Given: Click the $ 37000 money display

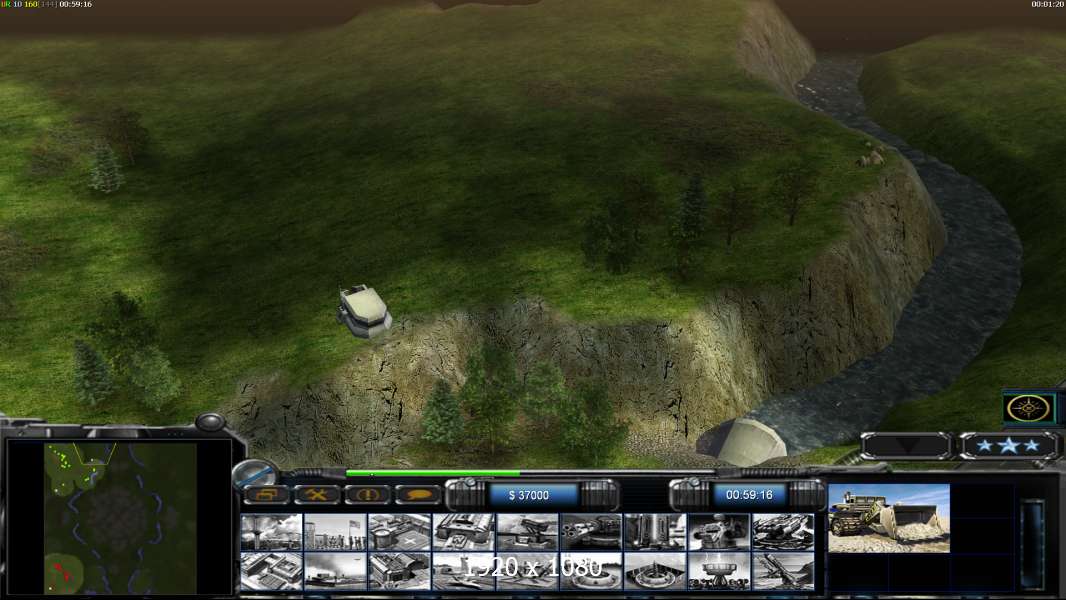Looking at the screenshot, I should [529, 495].
